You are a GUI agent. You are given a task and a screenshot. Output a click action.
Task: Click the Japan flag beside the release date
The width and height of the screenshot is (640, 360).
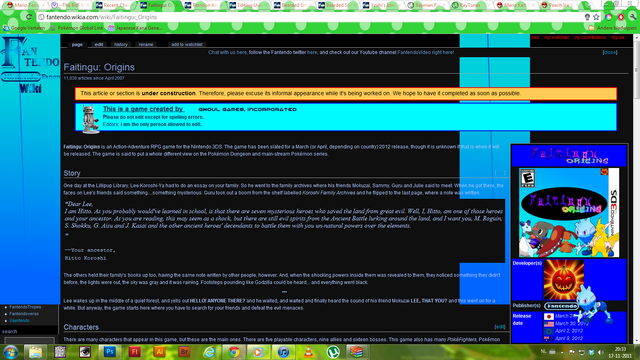(549, 316)
